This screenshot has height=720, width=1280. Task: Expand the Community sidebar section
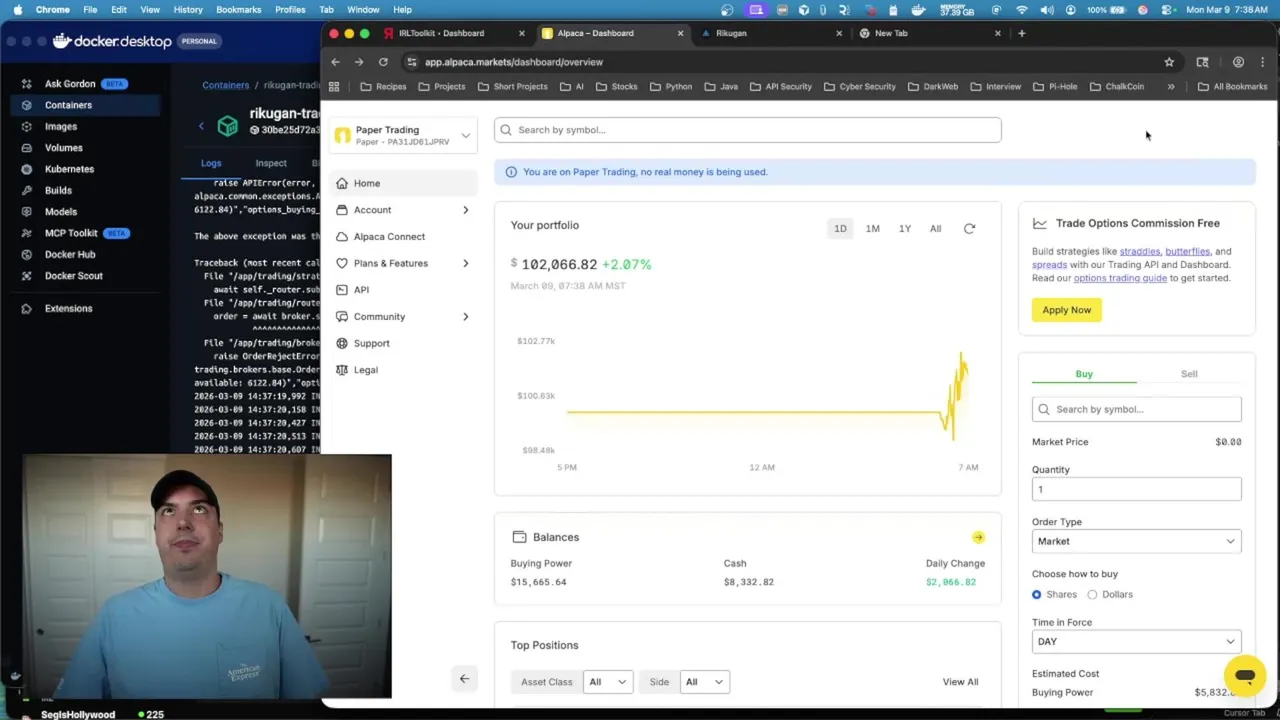click(x=402, y=317)
